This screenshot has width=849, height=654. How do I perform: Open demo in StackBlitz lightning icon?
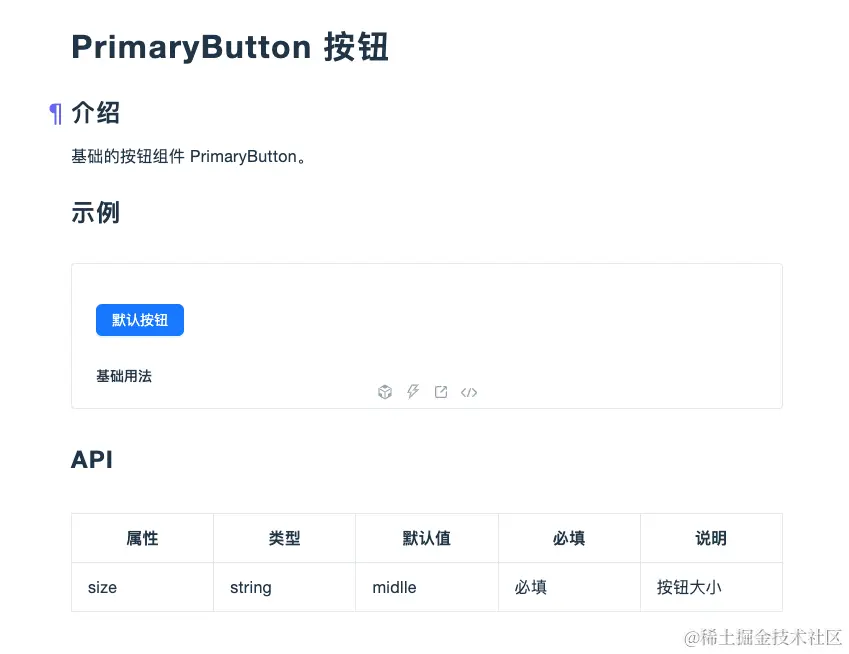413,392
